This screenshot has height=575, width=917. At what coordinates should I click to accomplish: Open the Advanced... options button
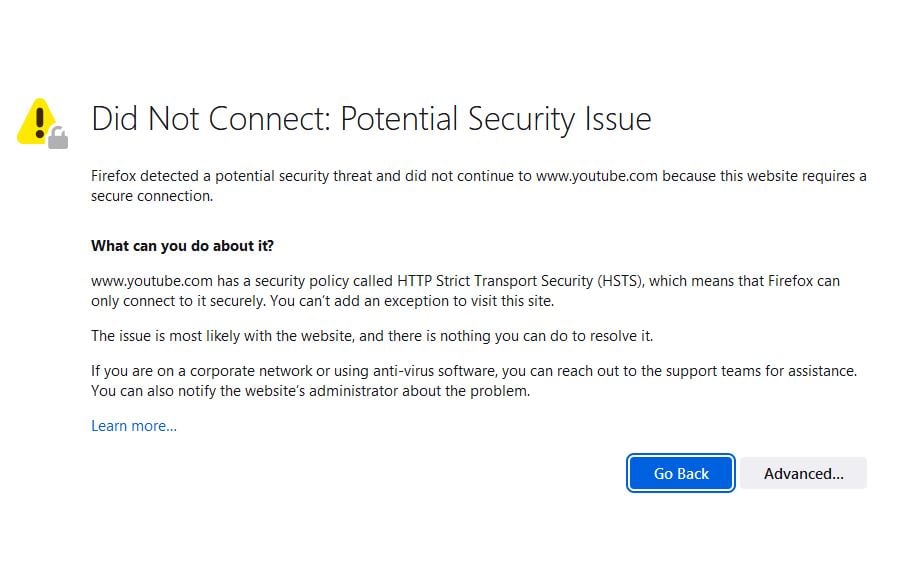coord(803,474)
